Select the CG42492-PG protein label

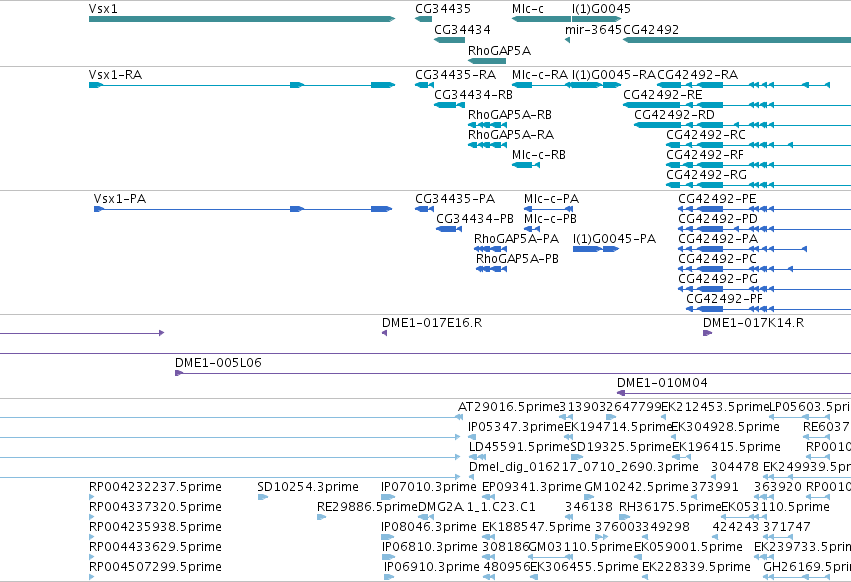(x=718, y=279)
